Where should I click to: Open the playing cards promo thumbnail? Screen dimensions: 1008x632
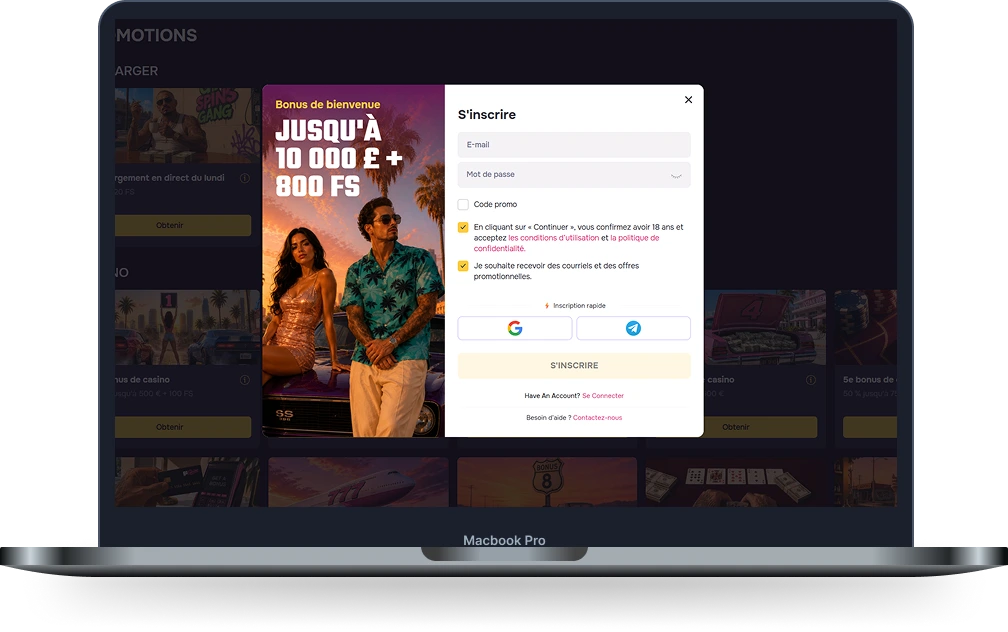[x=735, y=482]
